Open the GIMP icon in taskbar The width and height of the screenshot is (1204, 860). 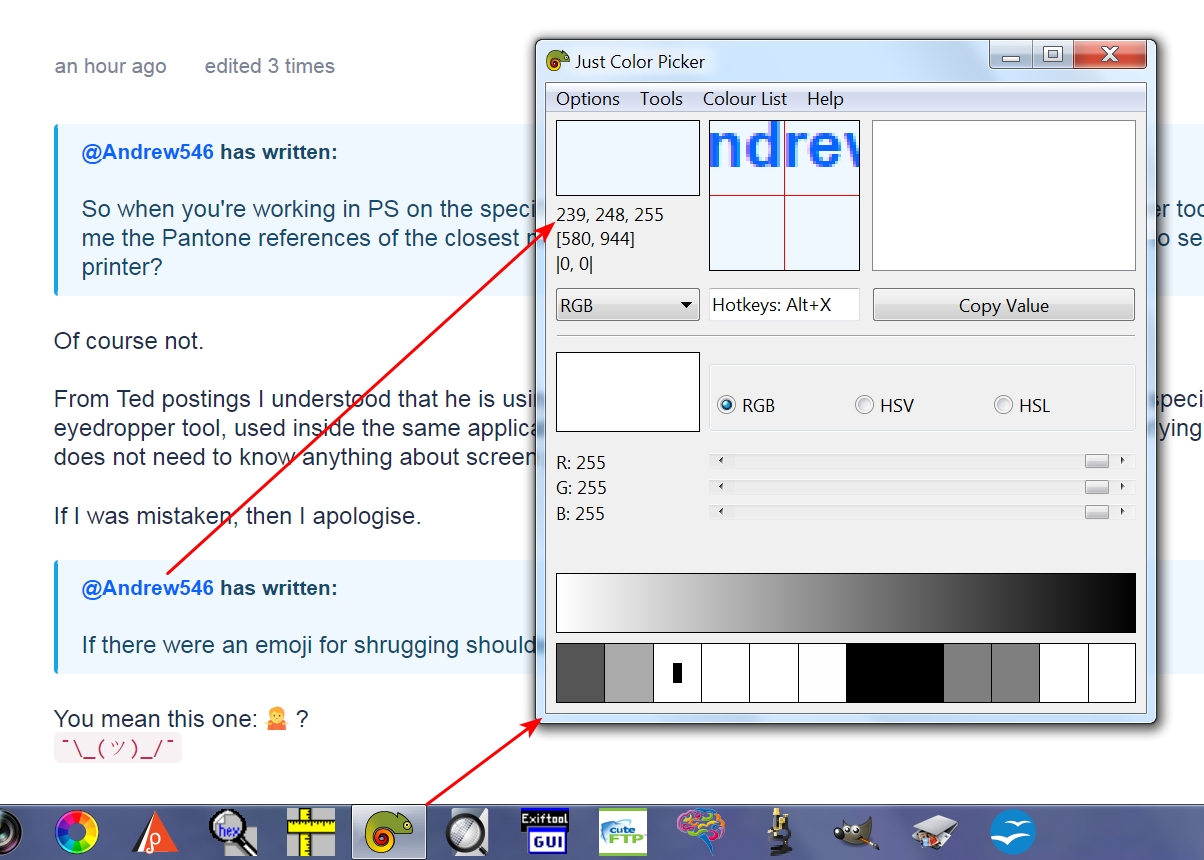856,832
